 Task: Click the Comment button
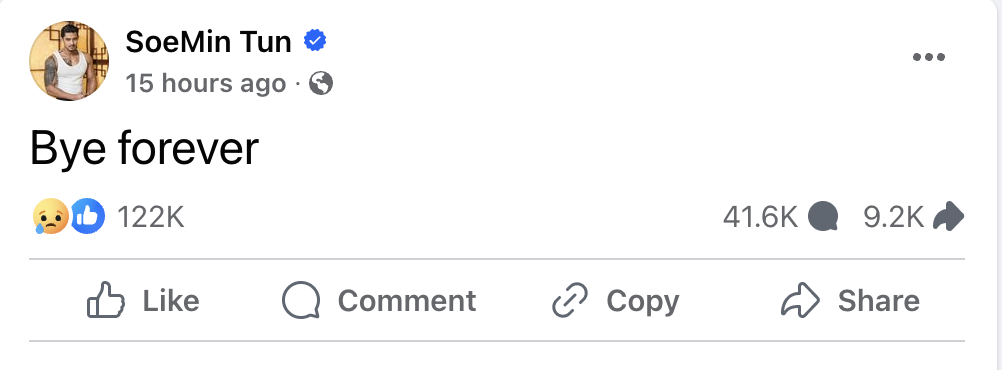379,300
